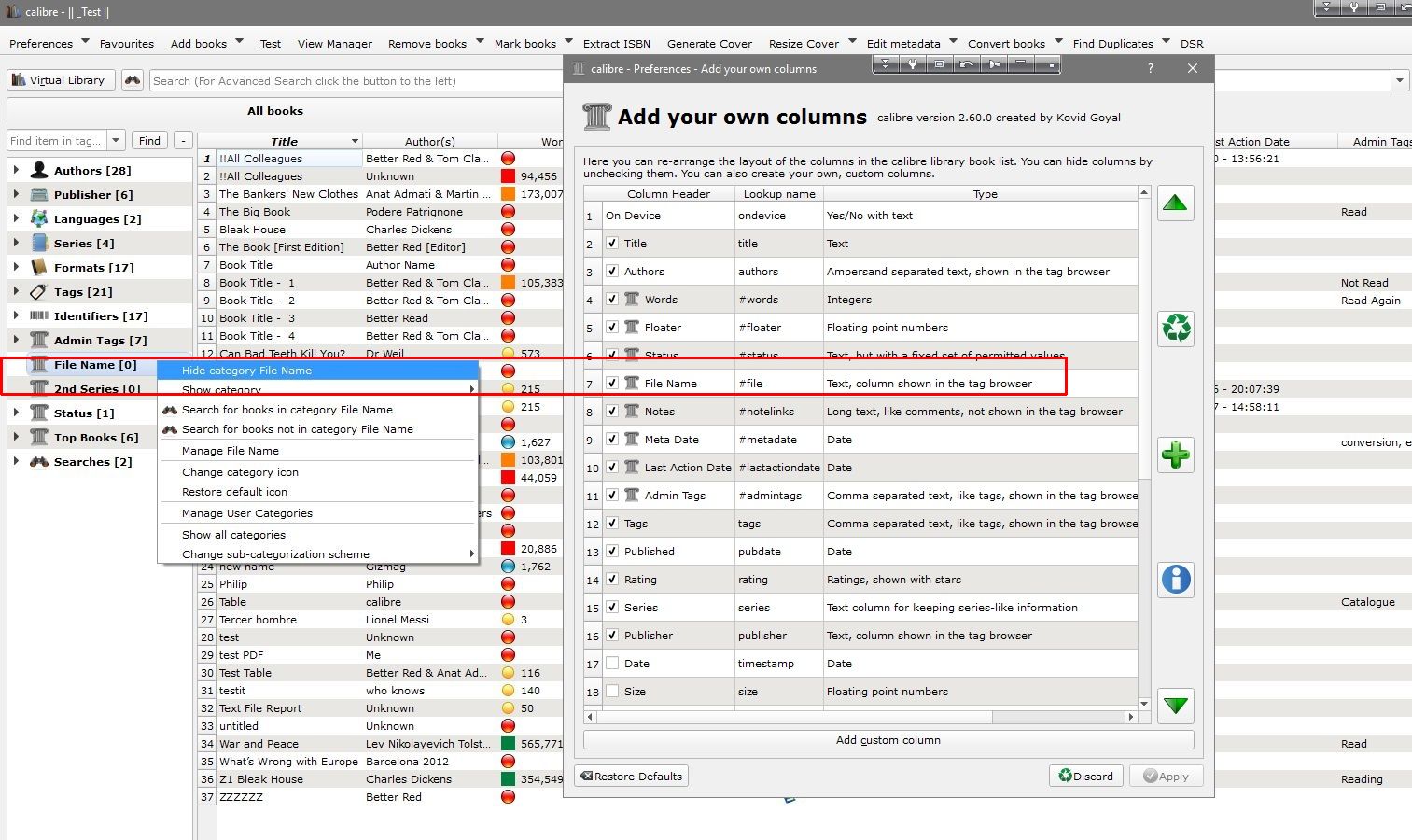Click the Searches binoculars icon in tag browser
Image resolution: width=1412 pixels, height=840 pixels.
[x=39, y=461]
